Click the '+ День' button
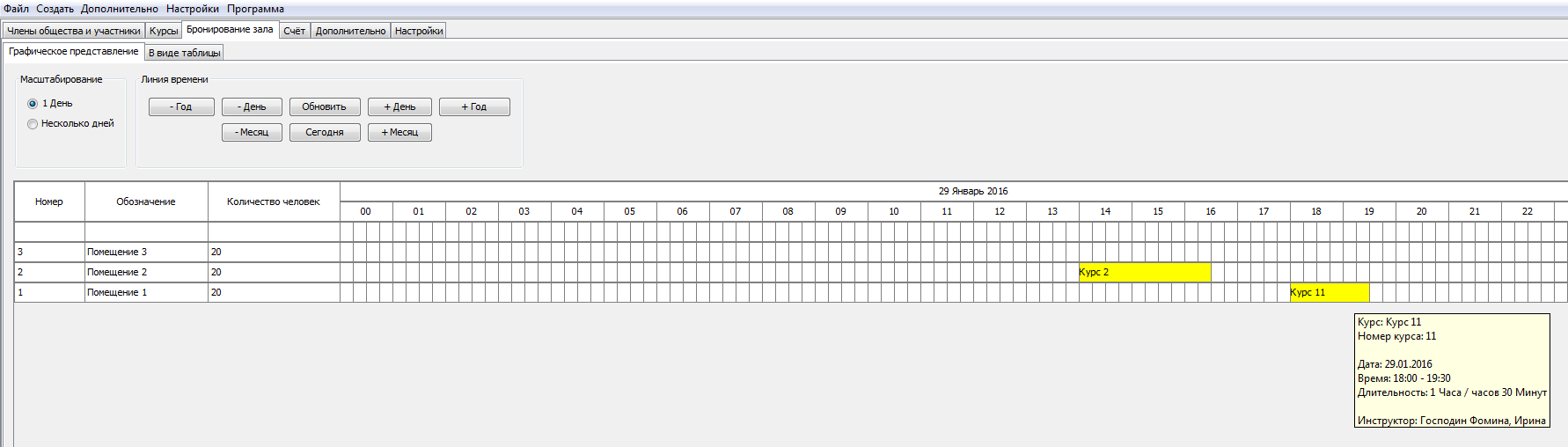This screenshot has height=447, width=1568. point(399,107)
